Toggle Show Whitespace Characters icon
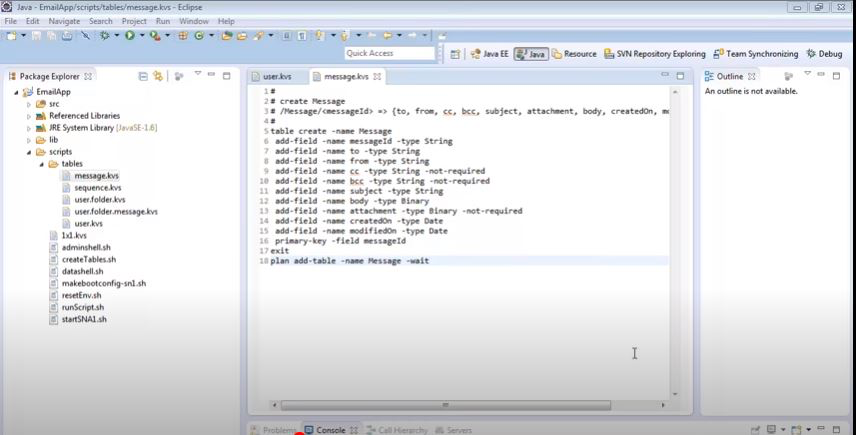This screenshot has height=435, width=856. (x=302, y=35)
